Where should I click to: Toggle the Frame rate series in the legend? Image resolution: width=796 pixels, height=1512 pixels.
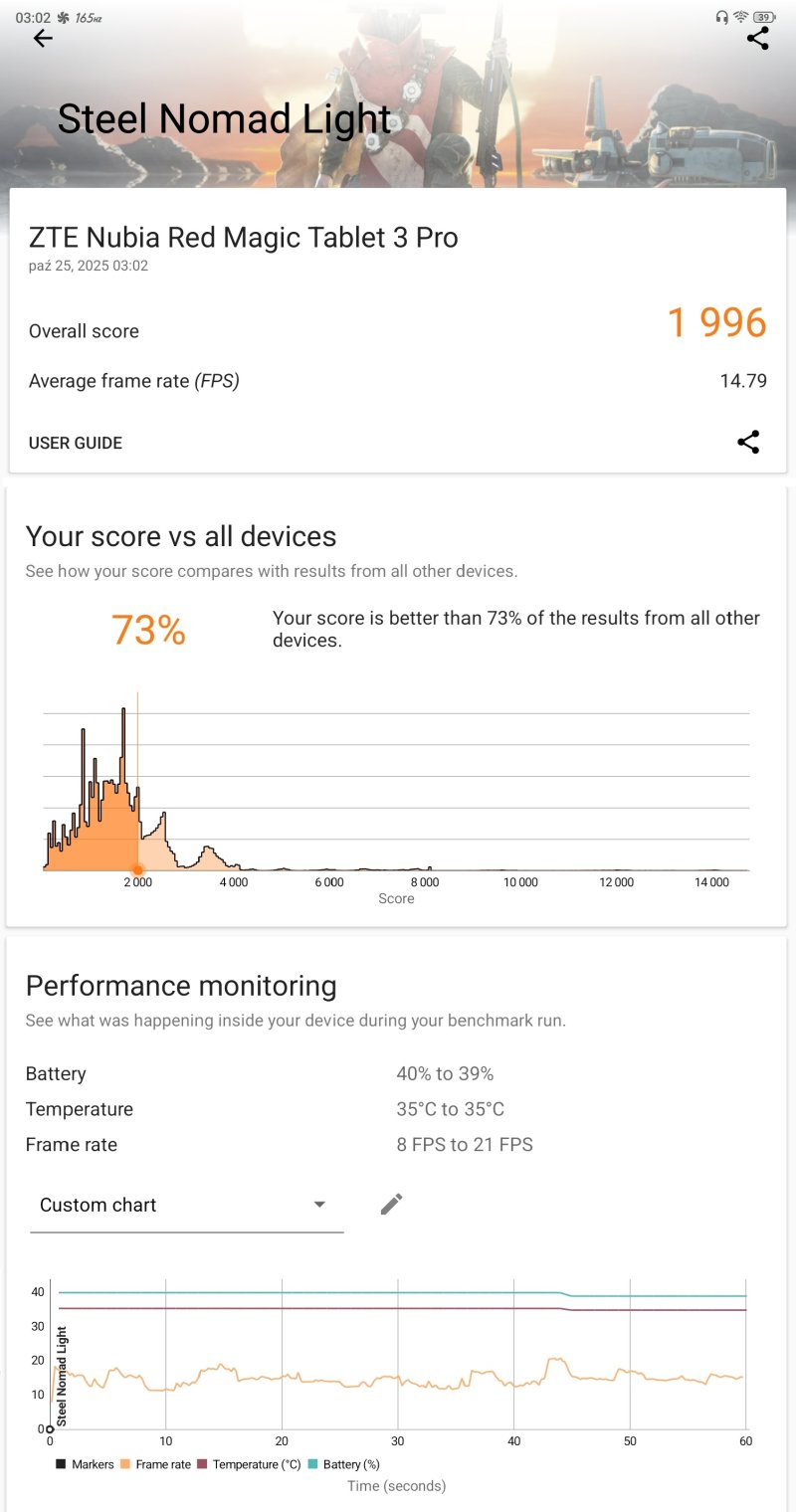pyautogui.click(x=156, y=1464)
